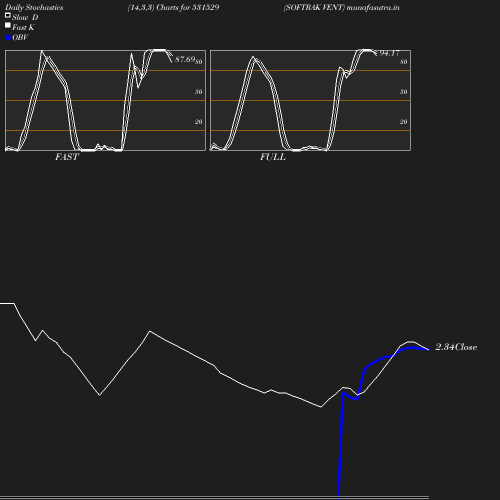Screen dimensions: 500x500
Task: Click the 50 axis label in FAST chart
Action: [199, 92]
